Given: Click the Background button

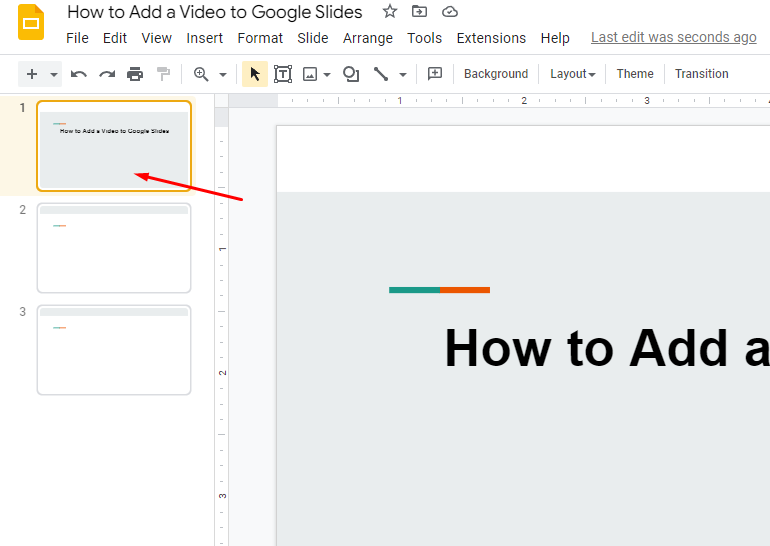Looking at the screenshot, I should tap(496, 74).
